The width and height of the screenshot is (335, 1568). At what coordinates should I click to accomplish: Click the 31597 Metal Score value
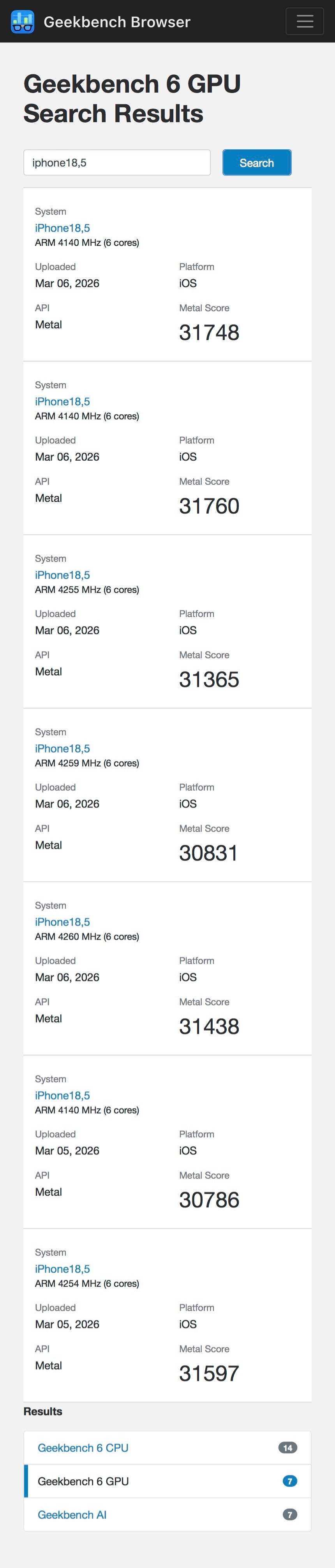tap(209, 1373)
